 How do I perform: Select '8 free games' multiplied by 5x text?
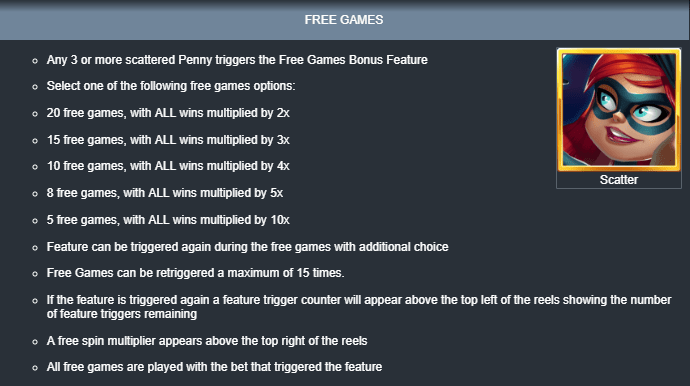165,193
